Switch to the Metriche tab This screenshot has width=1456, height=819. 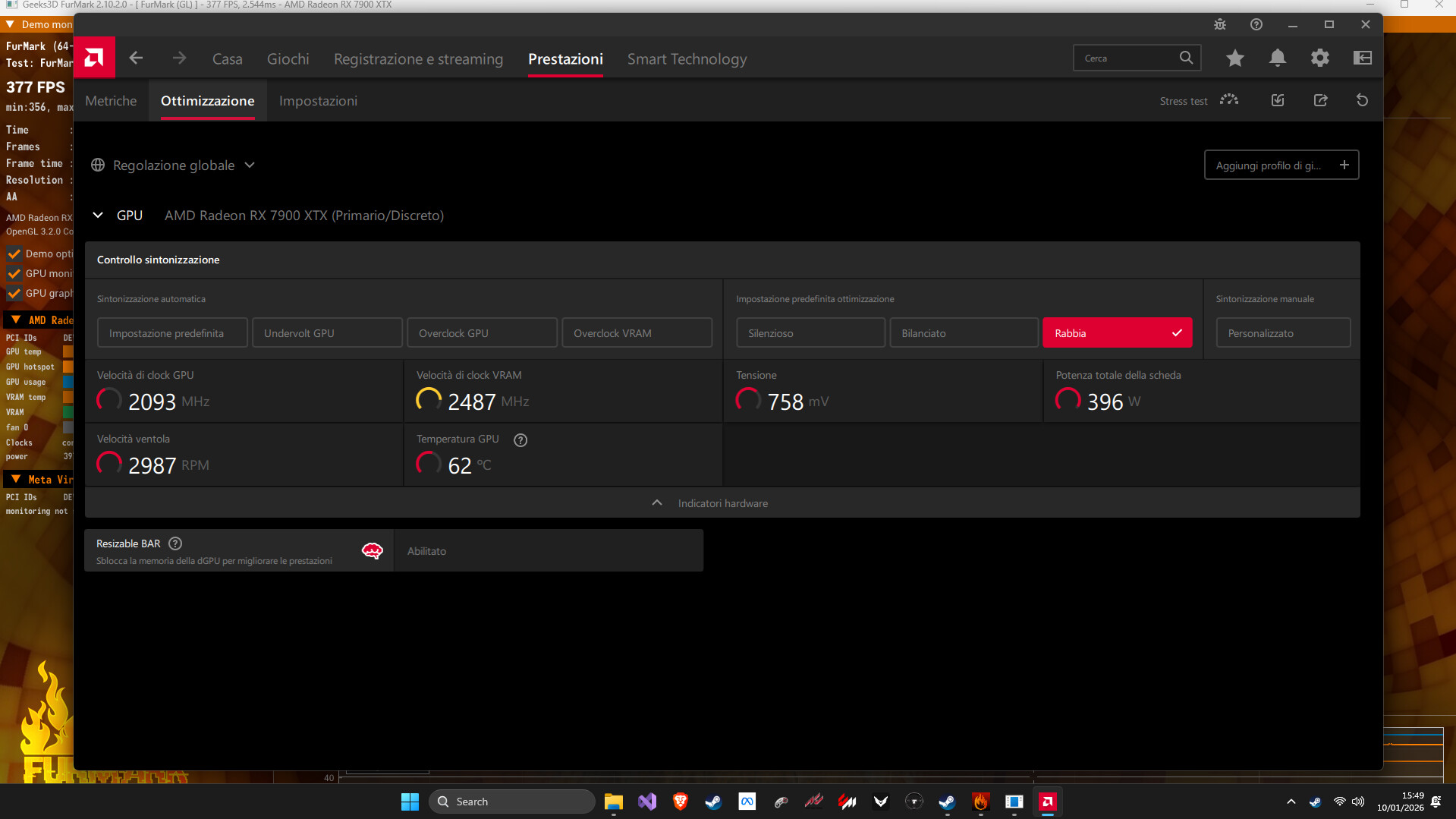coord(111,101)
